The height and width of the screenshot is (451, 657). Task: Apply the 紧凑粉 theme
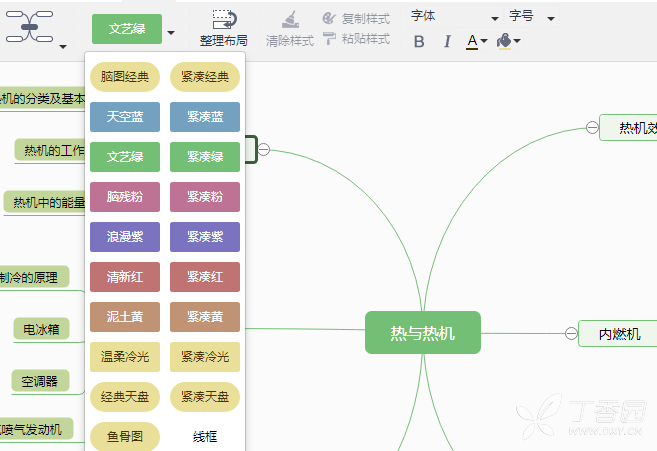pos(205,197)
